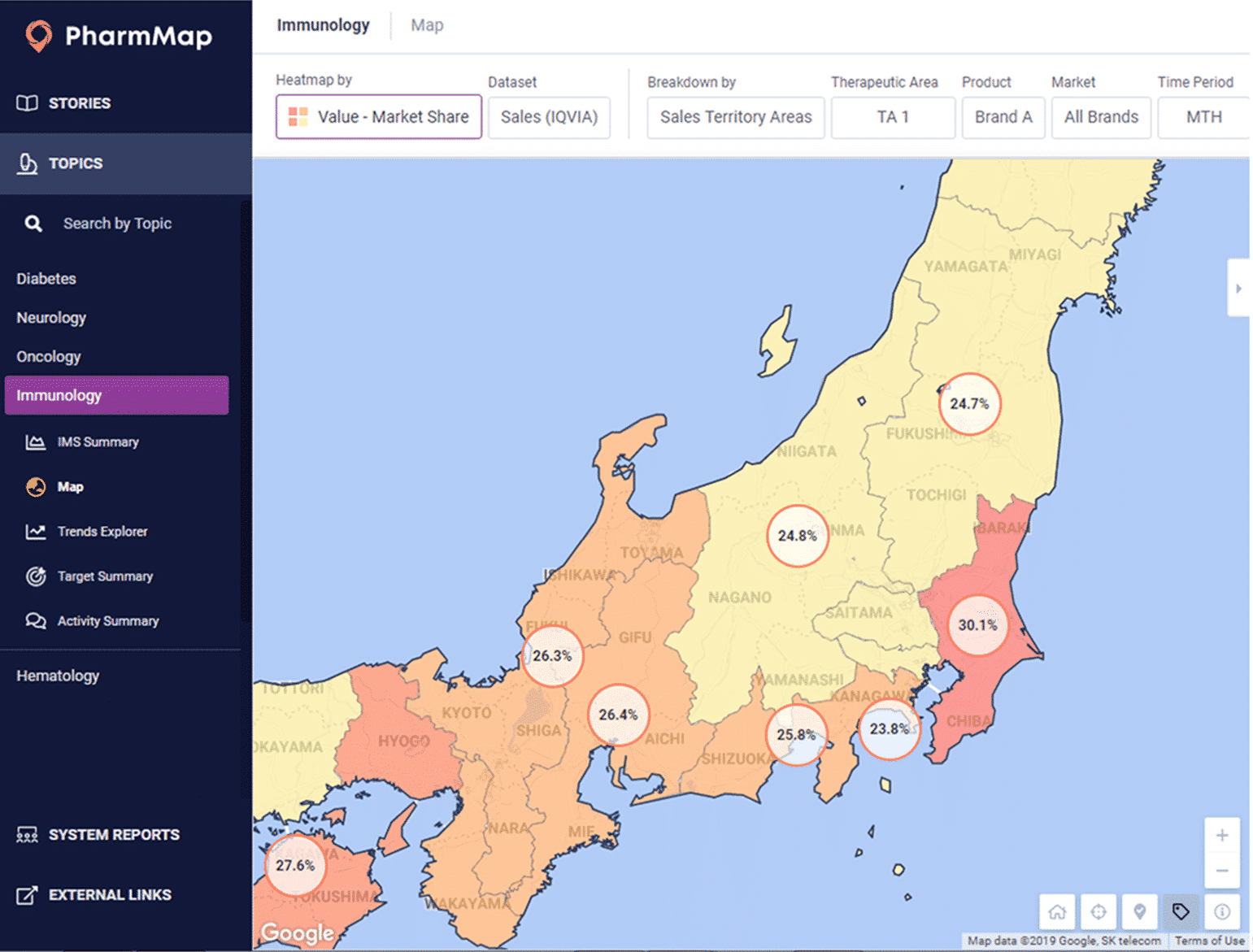Click the IMS Summary chart icon
The width and height of the screenshot is (1253, 952).
35,442
